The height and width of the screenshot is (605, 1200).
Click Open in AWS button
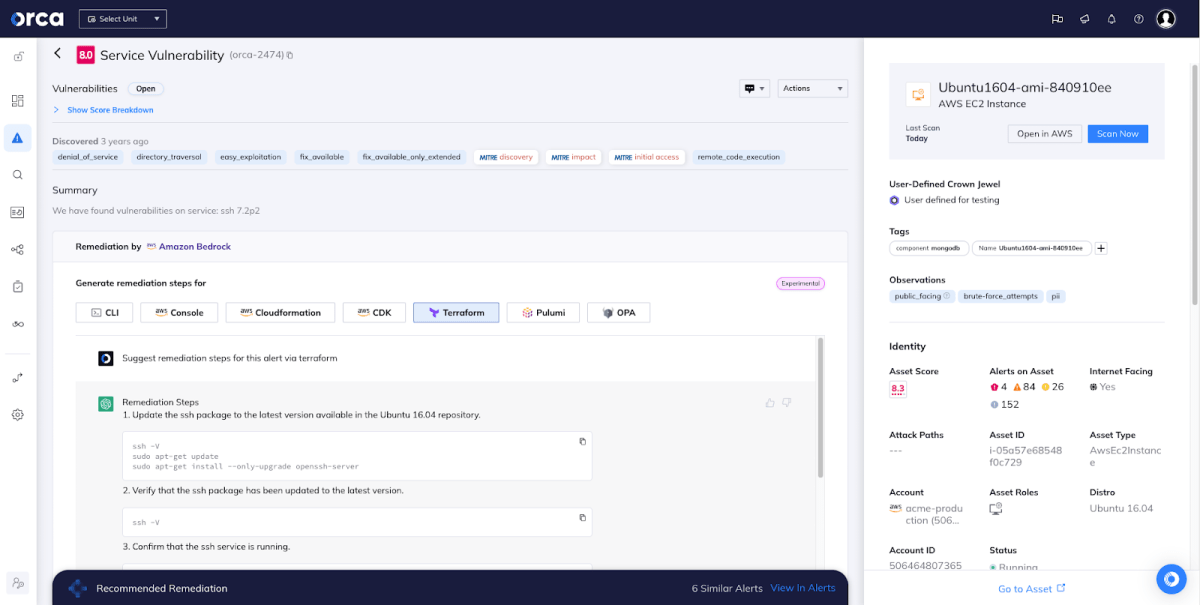(1044, 134)
